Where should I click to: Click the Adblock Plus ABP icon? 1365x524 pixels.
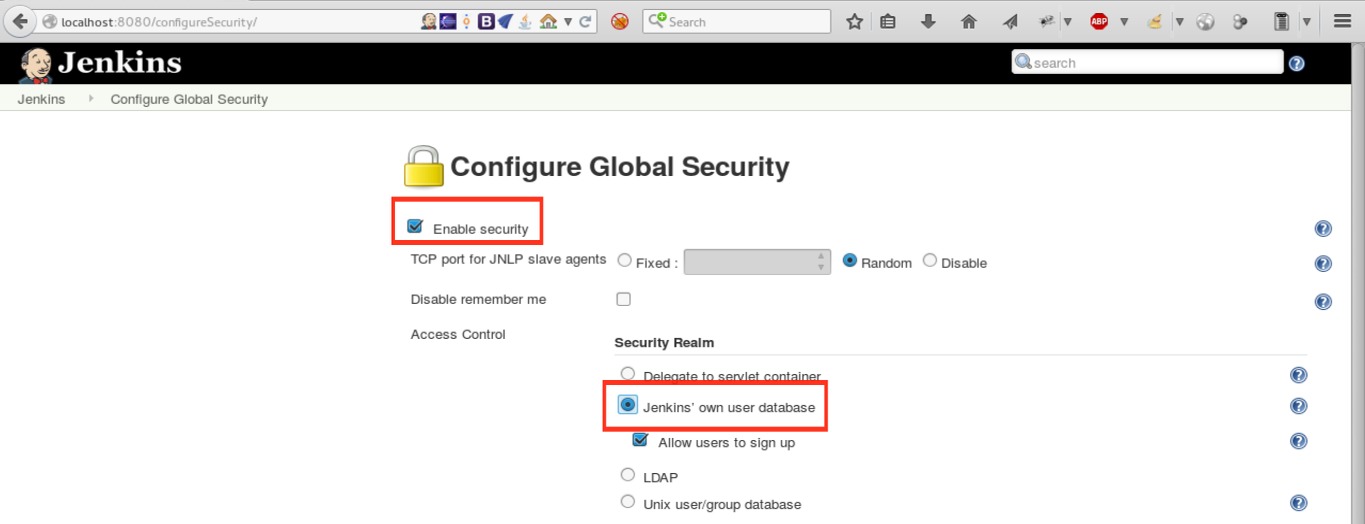pos(1099,21)
